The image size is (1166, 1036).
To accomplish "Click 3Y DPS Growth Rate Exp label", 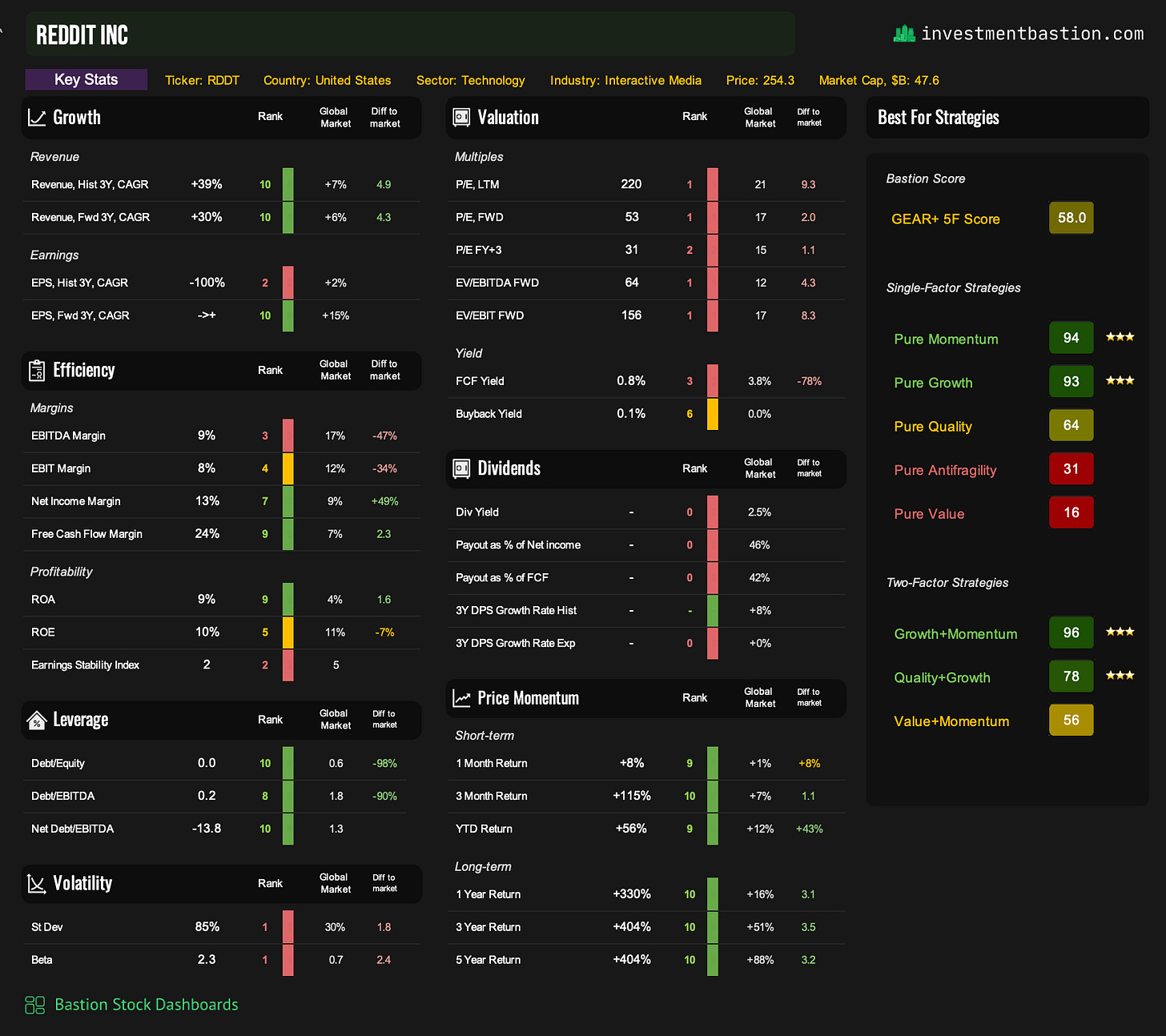I will tap(516, 643).
